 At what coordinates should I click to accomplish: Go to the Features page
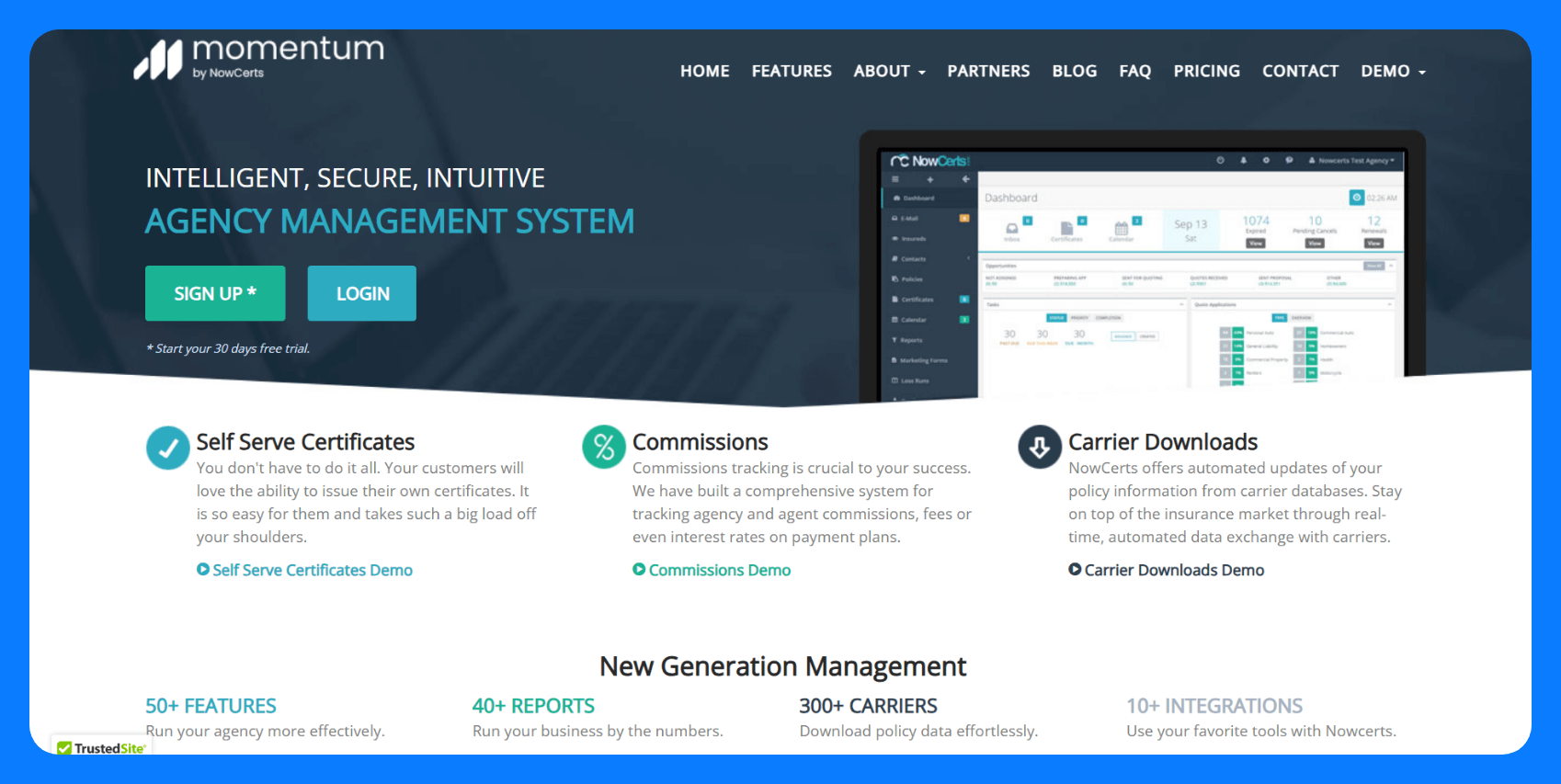click(x=792, y=71)
